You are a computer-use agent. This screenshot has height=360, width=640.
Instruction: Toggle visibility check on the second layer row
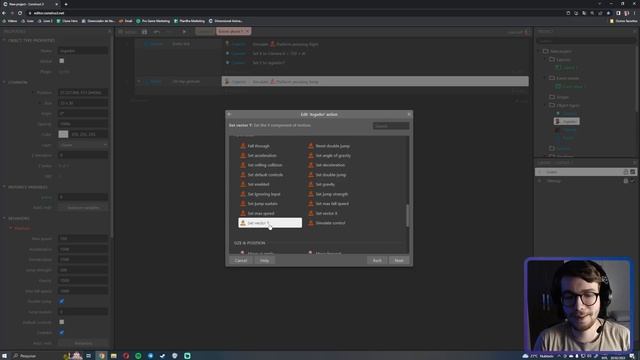pyautogui.click(x=633, y=181)
